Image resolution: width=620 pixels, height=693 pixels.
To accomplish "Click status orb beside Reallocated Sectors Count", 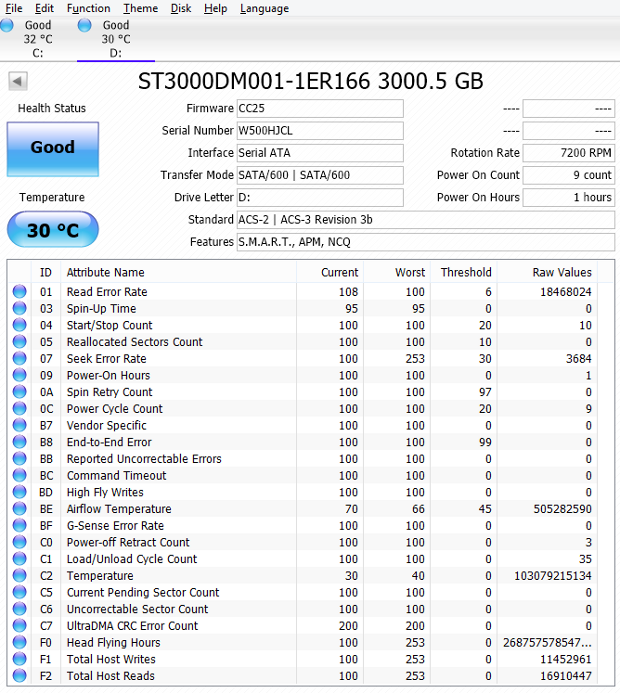I will (19, 342).
